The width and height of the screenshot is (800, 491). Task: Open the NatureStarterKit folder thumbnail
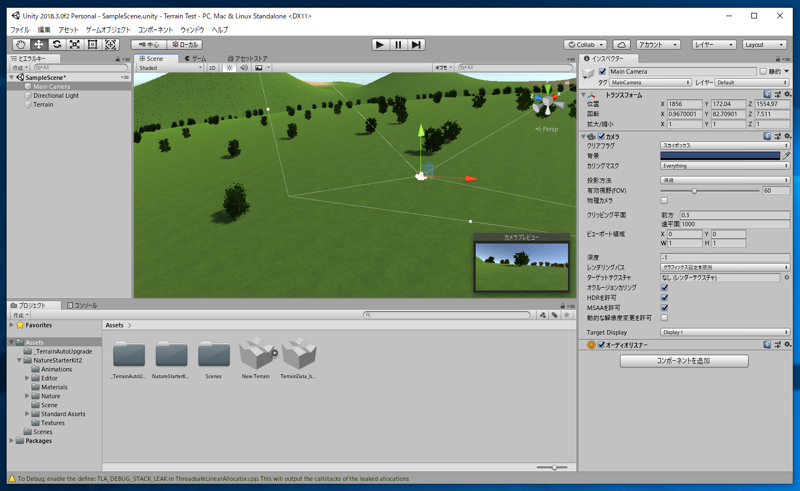tap(171, 354)
